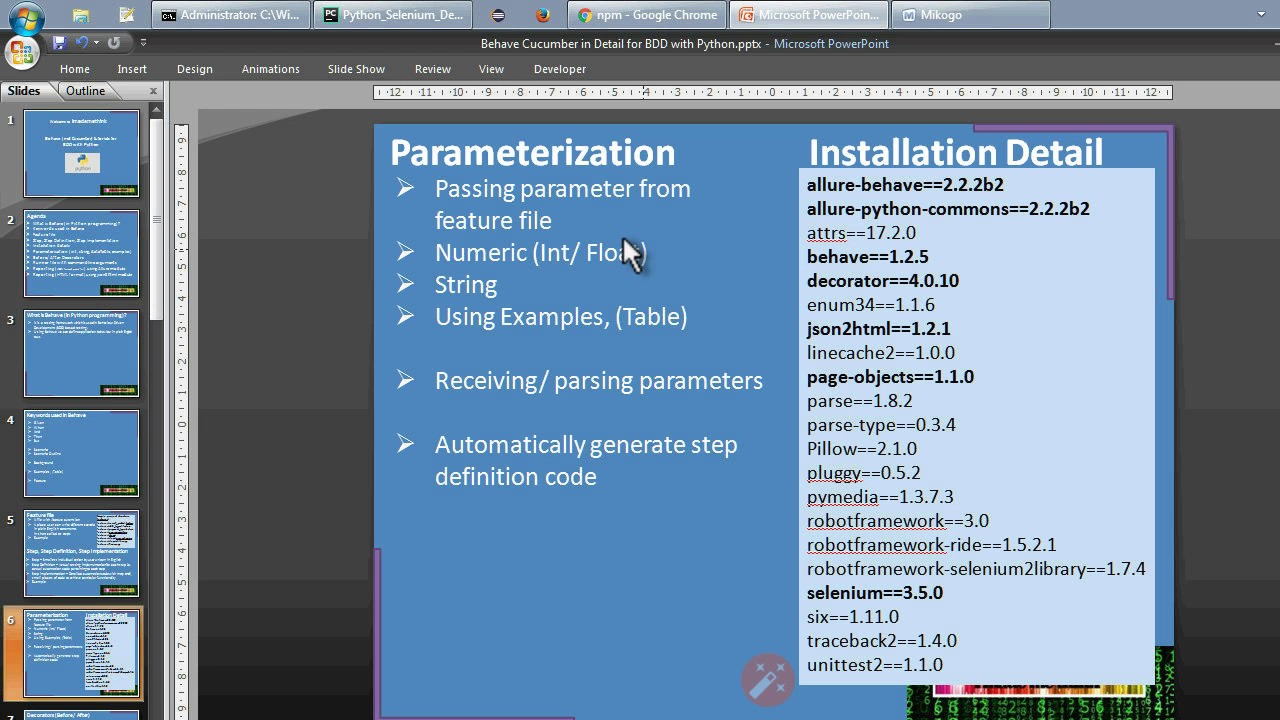Click the 'Using Examples, (Table)' bullet
Image resolution: width=1280 pixels, height=720 pixels.
[561, 317]
